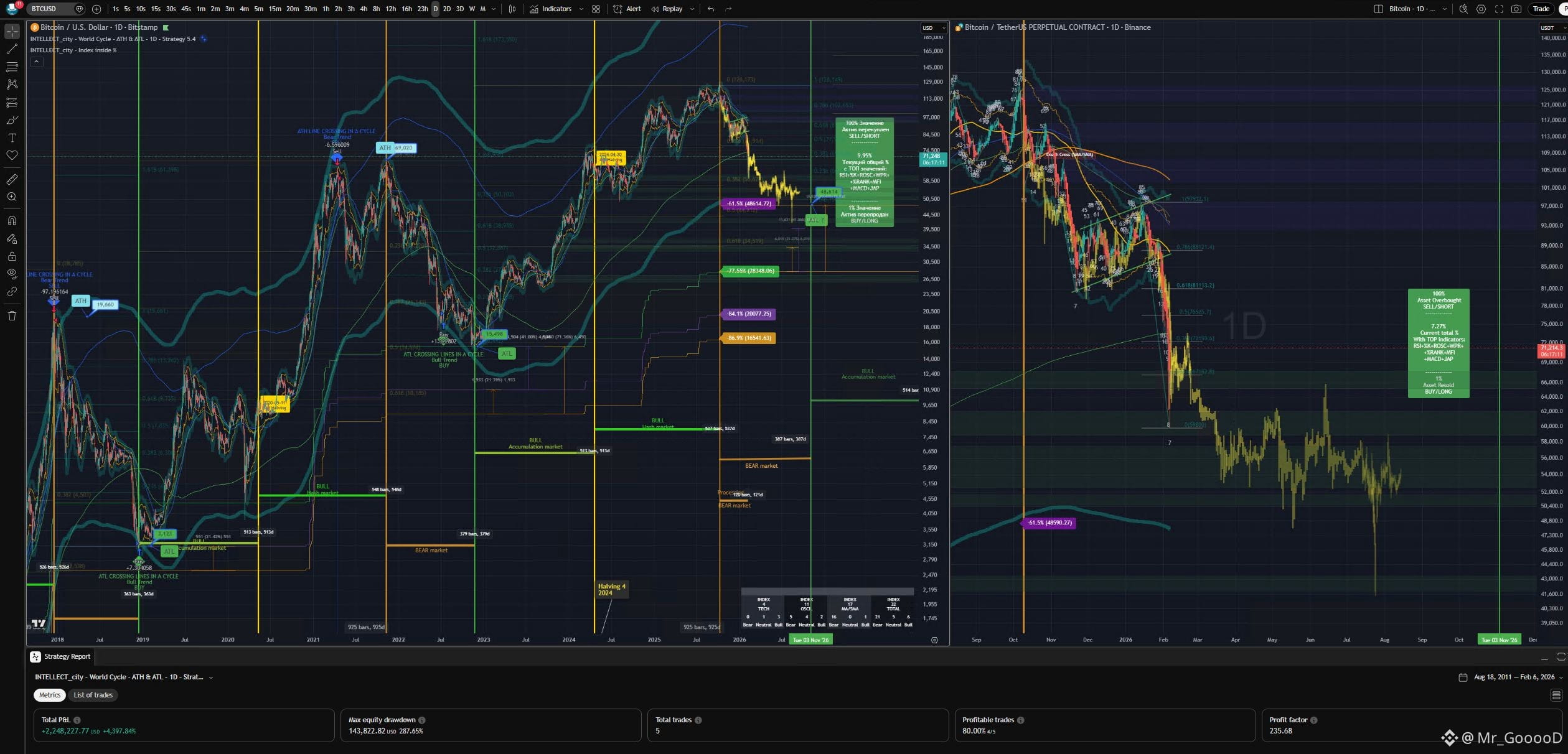Open the chart layout selector icon
This screenshot has width=1568, height=754.
pyautogui.click(x=1378, y=9)
